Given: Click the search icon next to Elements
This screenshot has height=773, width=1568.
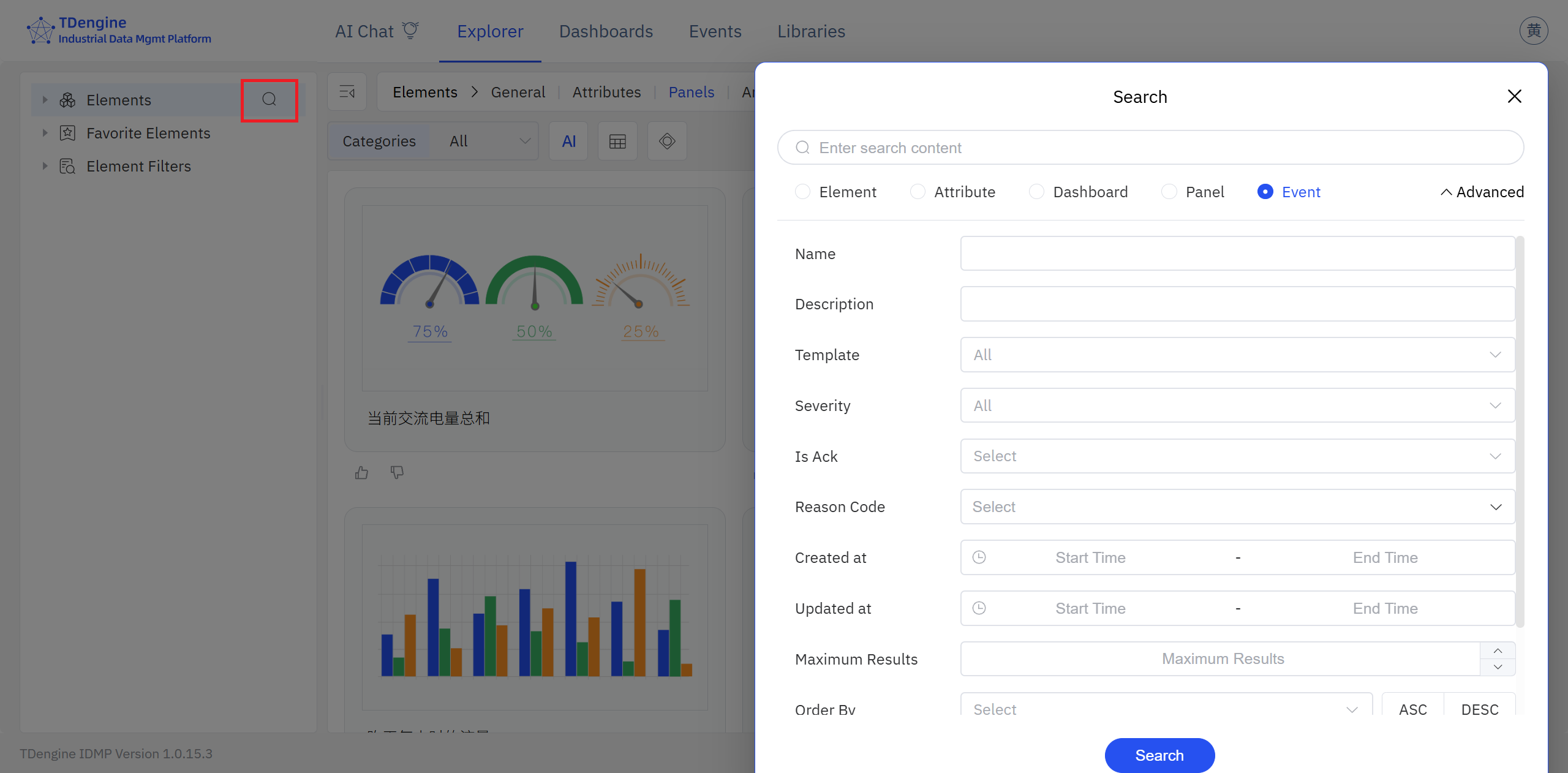Looking at the screenshot, I should [x=269, y=99].
